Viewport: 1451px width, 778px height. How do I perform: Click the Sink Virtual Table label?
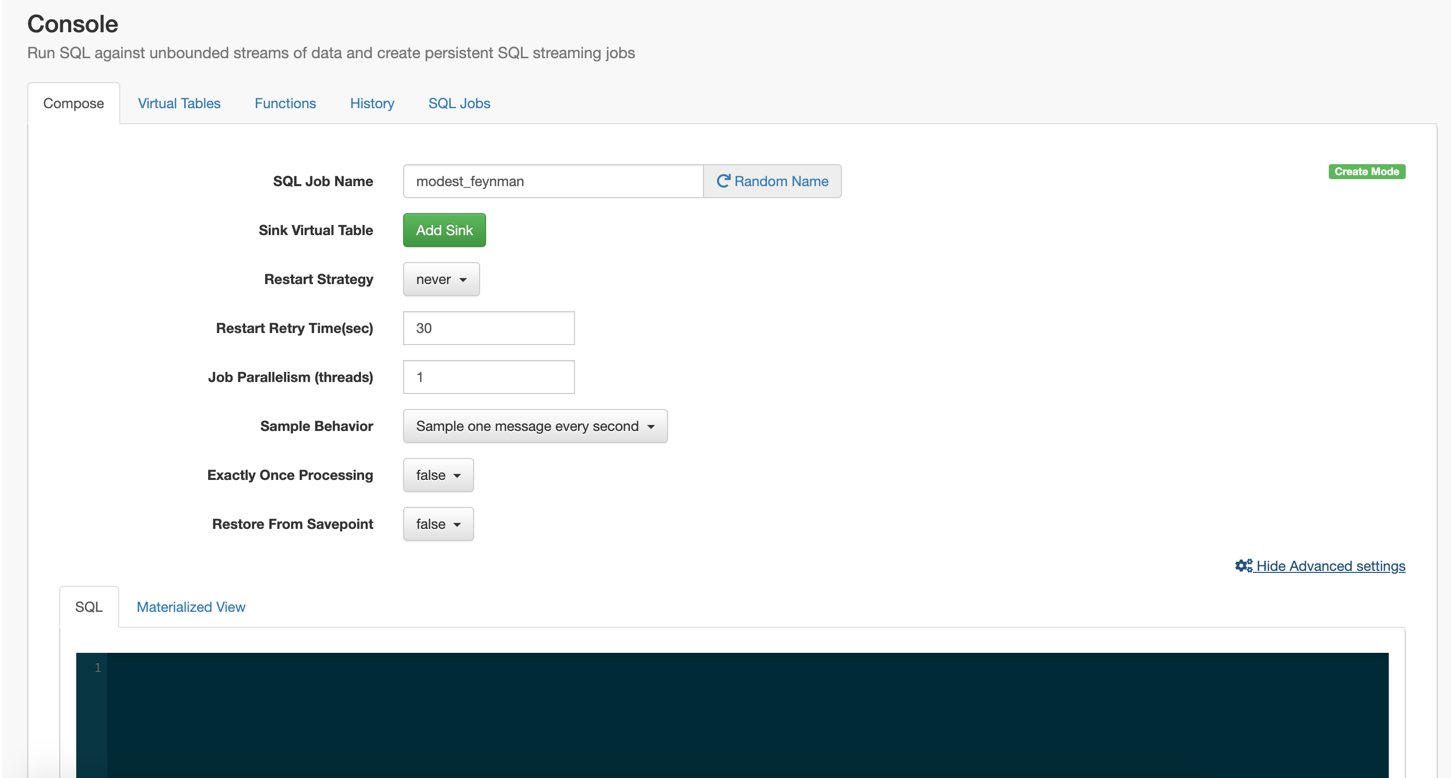316,230
